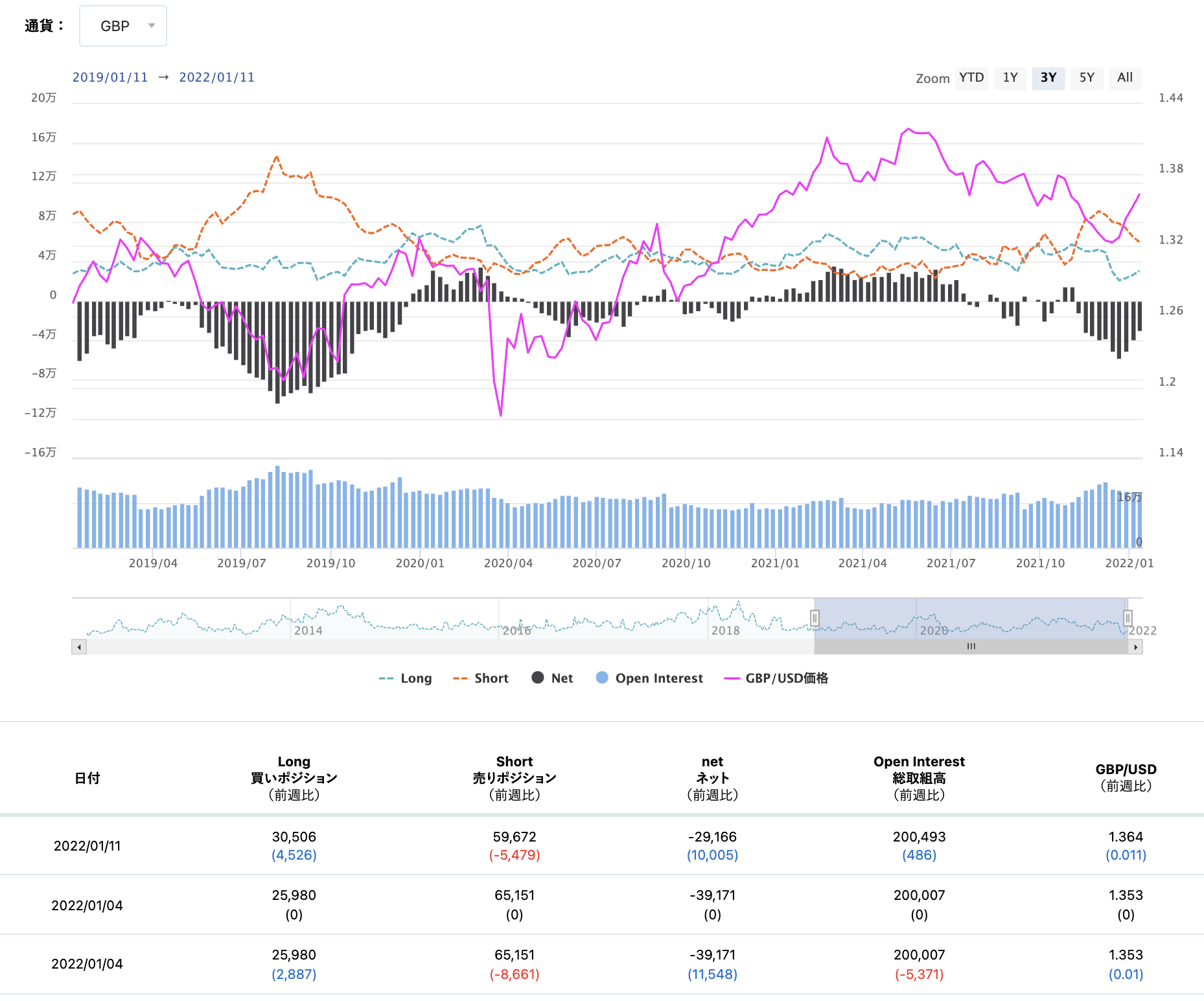
Task: Click the navigator scroll-left arrow
Action: coord(79,647)
